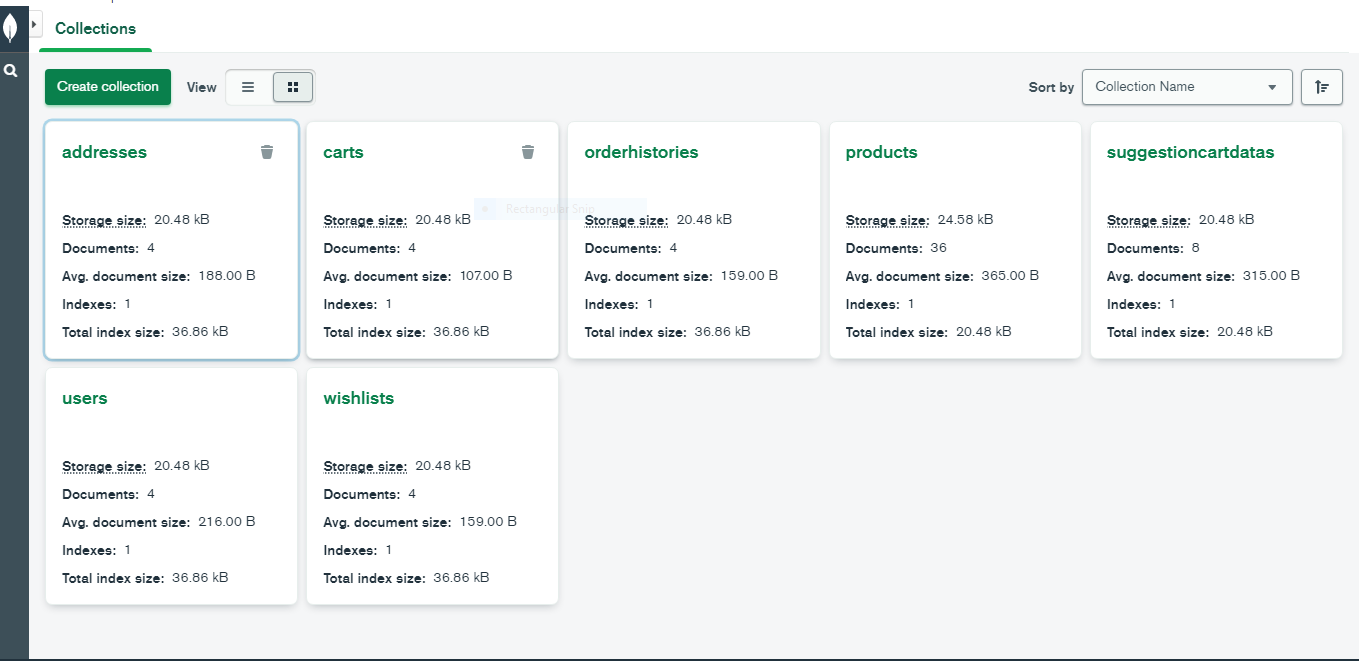Click Storage size label in products card
Image resolution: width=1359 pixels, height=661 pixels.
pyautogui.click(x=887, y=220)
